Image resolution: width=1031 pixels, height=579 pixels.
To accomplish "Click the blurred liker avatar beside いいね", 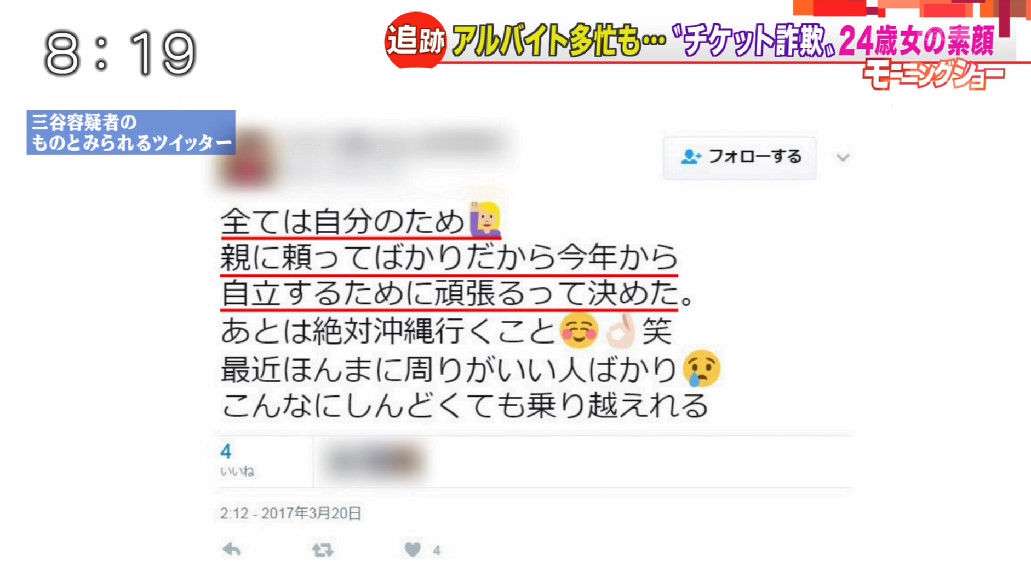I will point(373,461).
